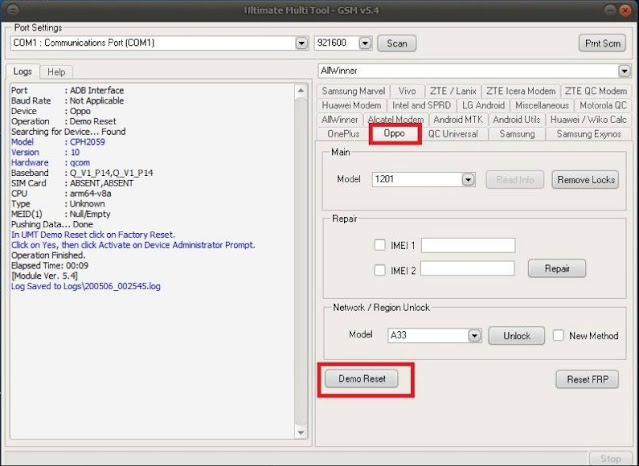Click the 'Operation Finished.' log line
Image resolution: width=639 pixels, height=466 pixels.
(48, 255)
